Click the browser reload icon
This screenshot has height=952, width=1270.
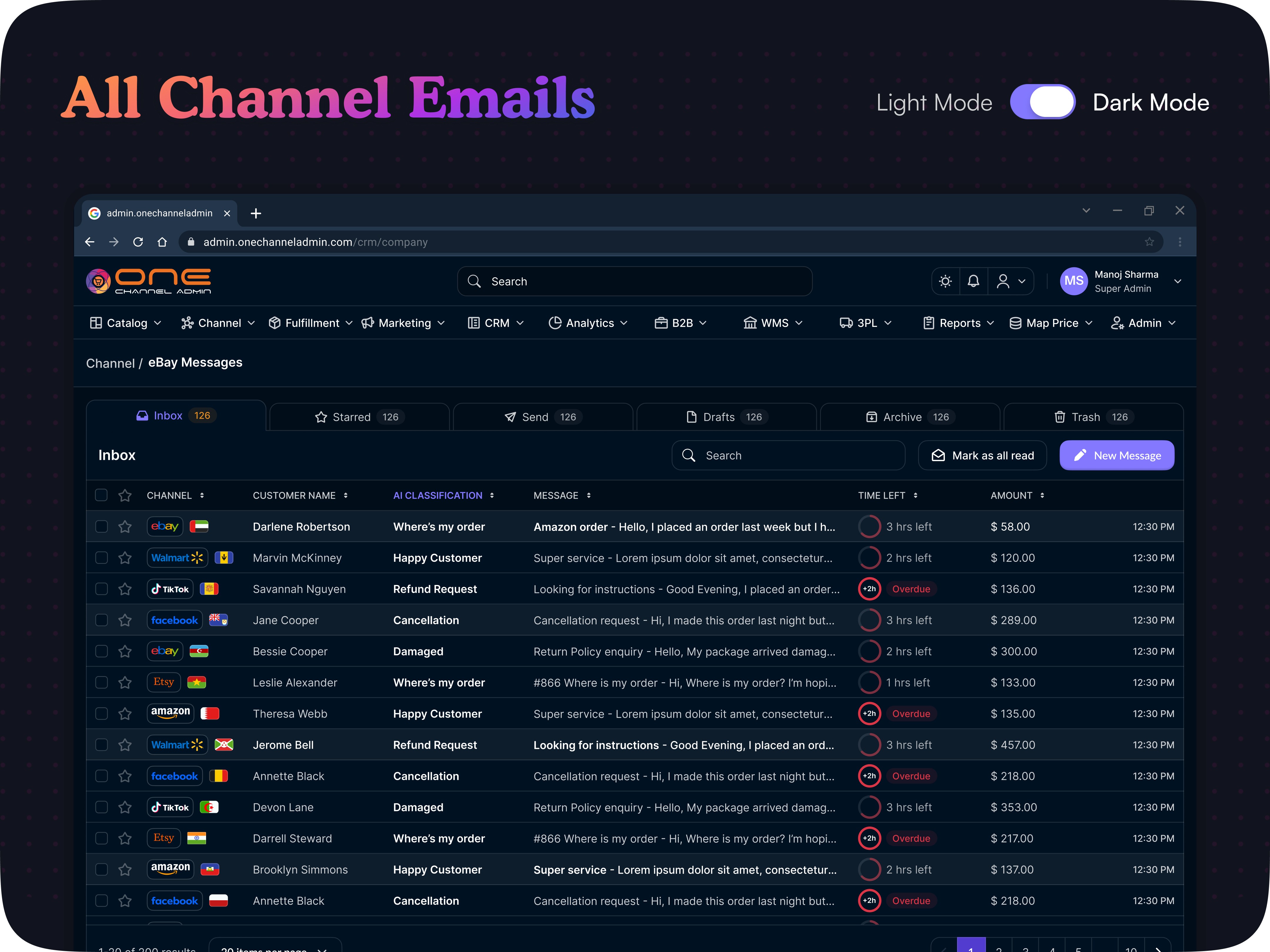pos(138,242)
